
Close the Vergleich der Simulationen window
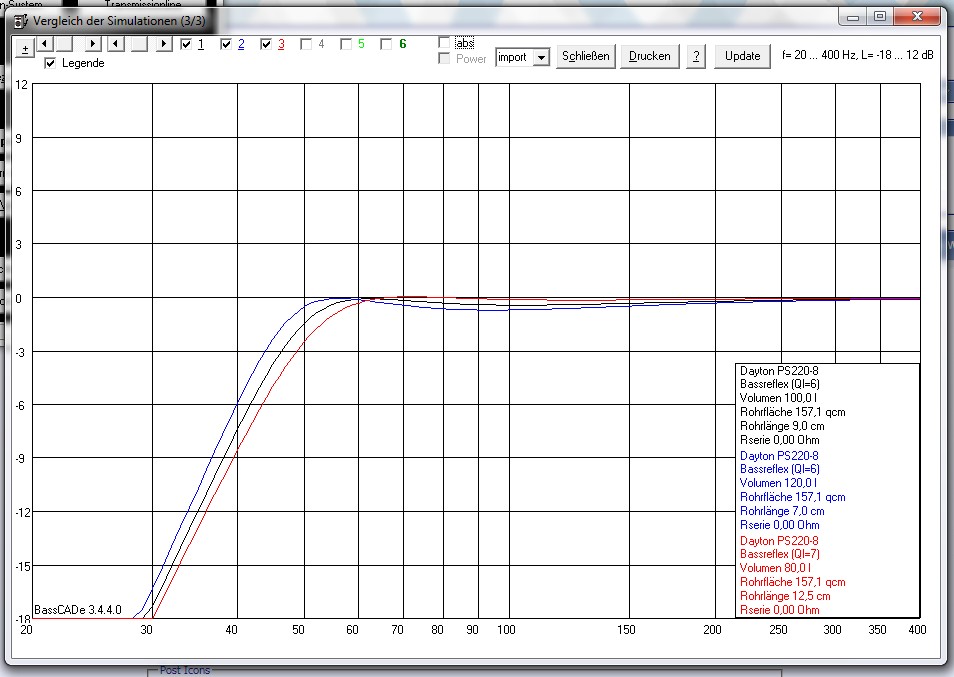coord(917,16)
